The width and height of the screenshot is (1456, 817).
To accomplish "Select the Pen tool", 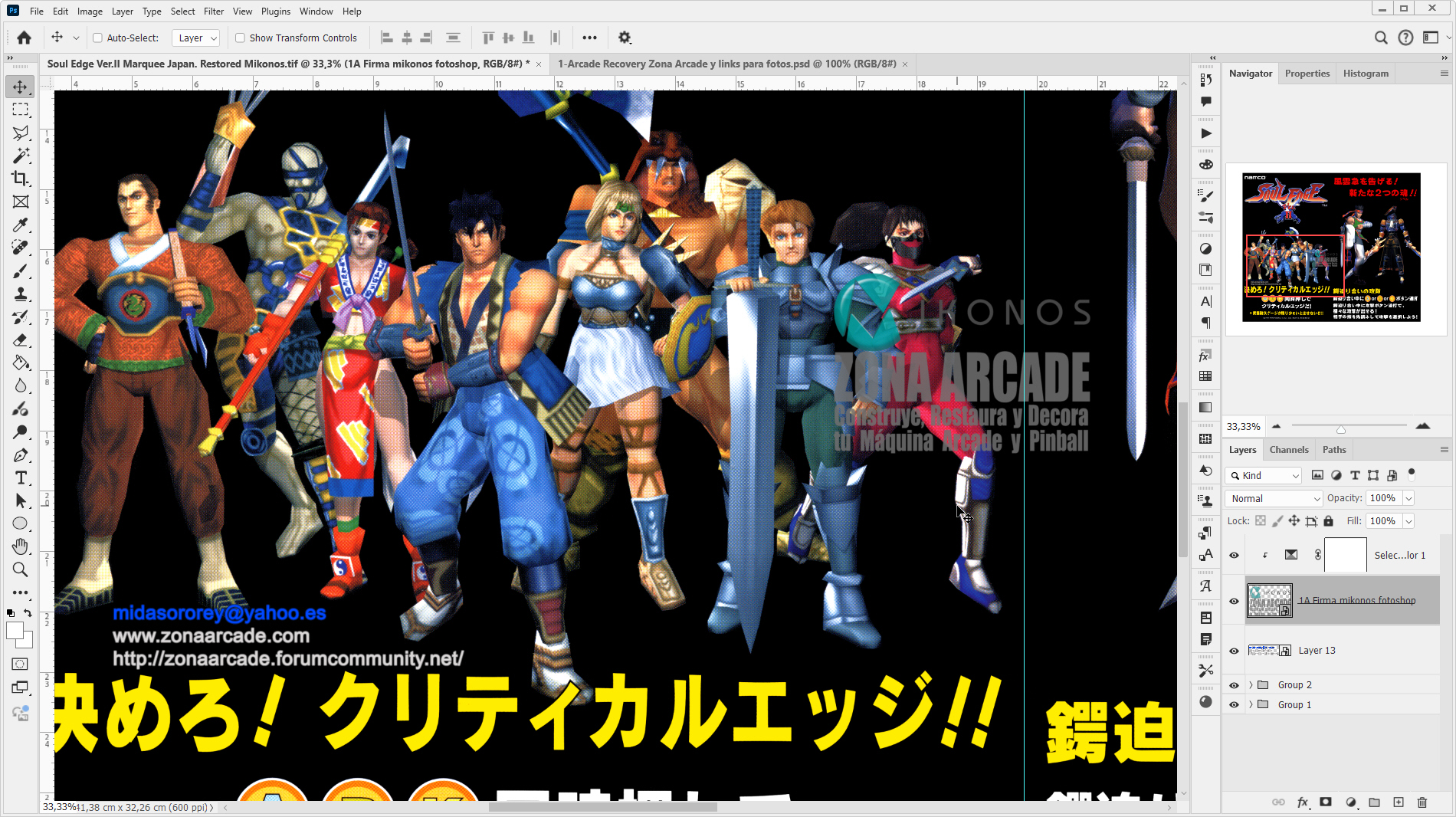I will [21, 454].
